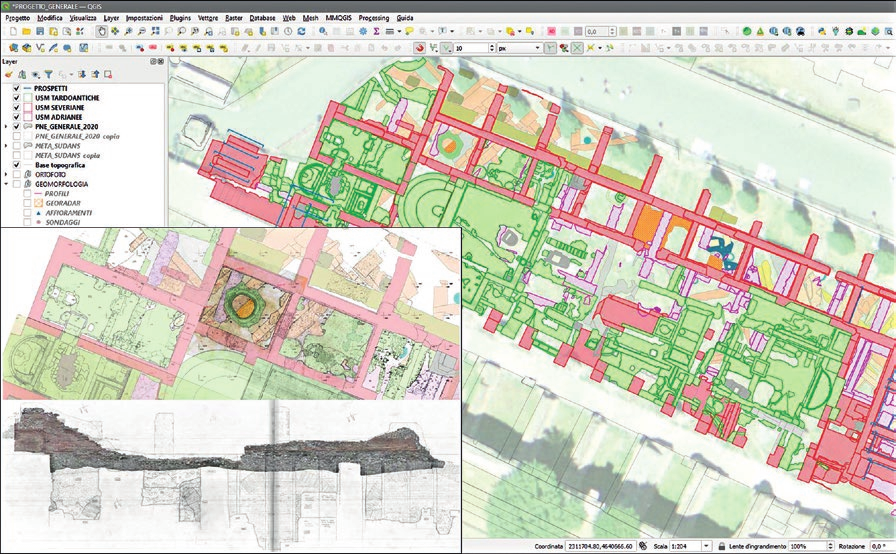Open the Progetto menu
Viewport: 896px width, 554px height.
coord(17,18)
